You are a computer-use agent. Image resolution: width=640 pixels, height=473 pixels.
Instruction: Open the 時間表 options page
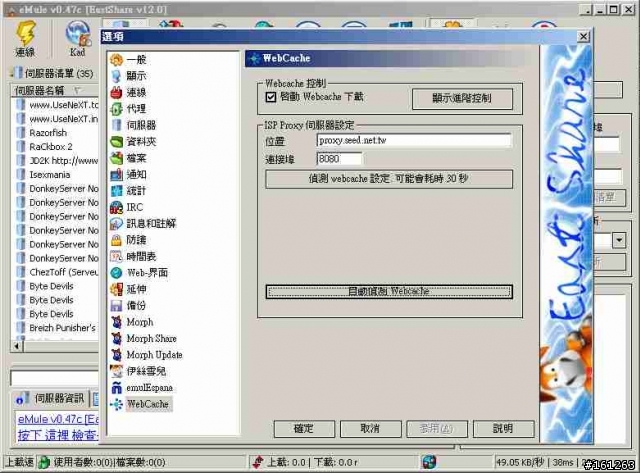(133, 256)
